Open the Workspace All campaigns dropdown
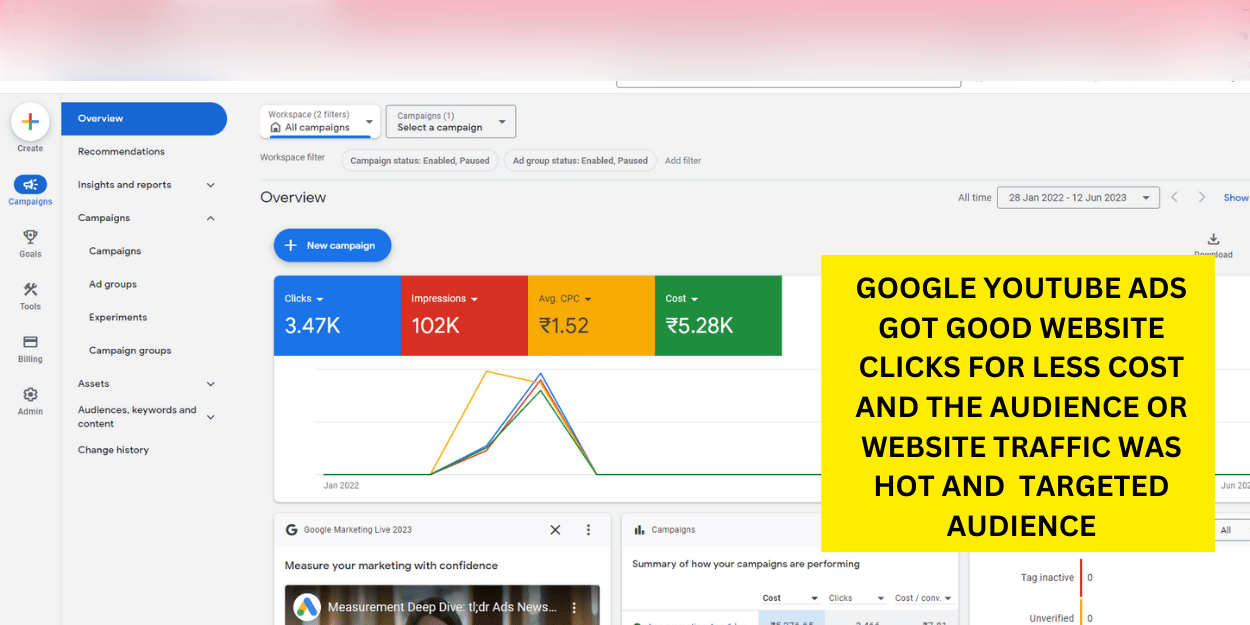 (320, 121)
